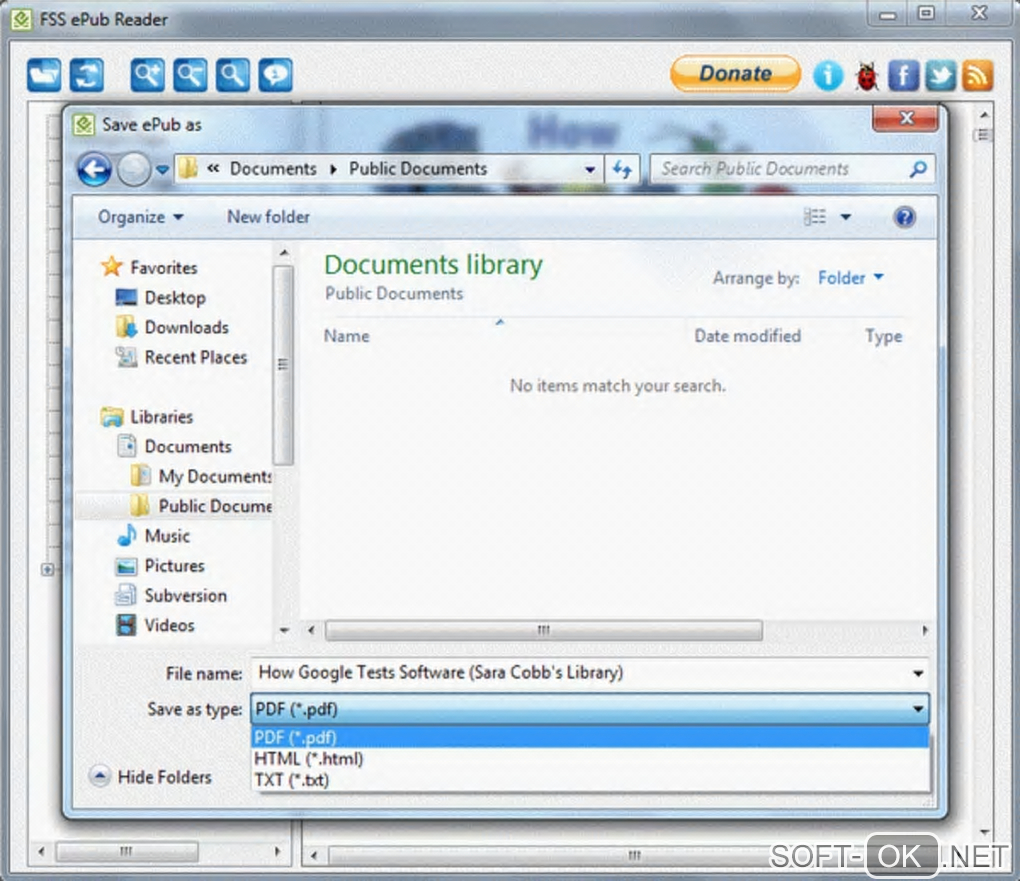This screenshot has width=1020, height=881.
Task: Click Documents in the address path
Action: pos(273,169)
